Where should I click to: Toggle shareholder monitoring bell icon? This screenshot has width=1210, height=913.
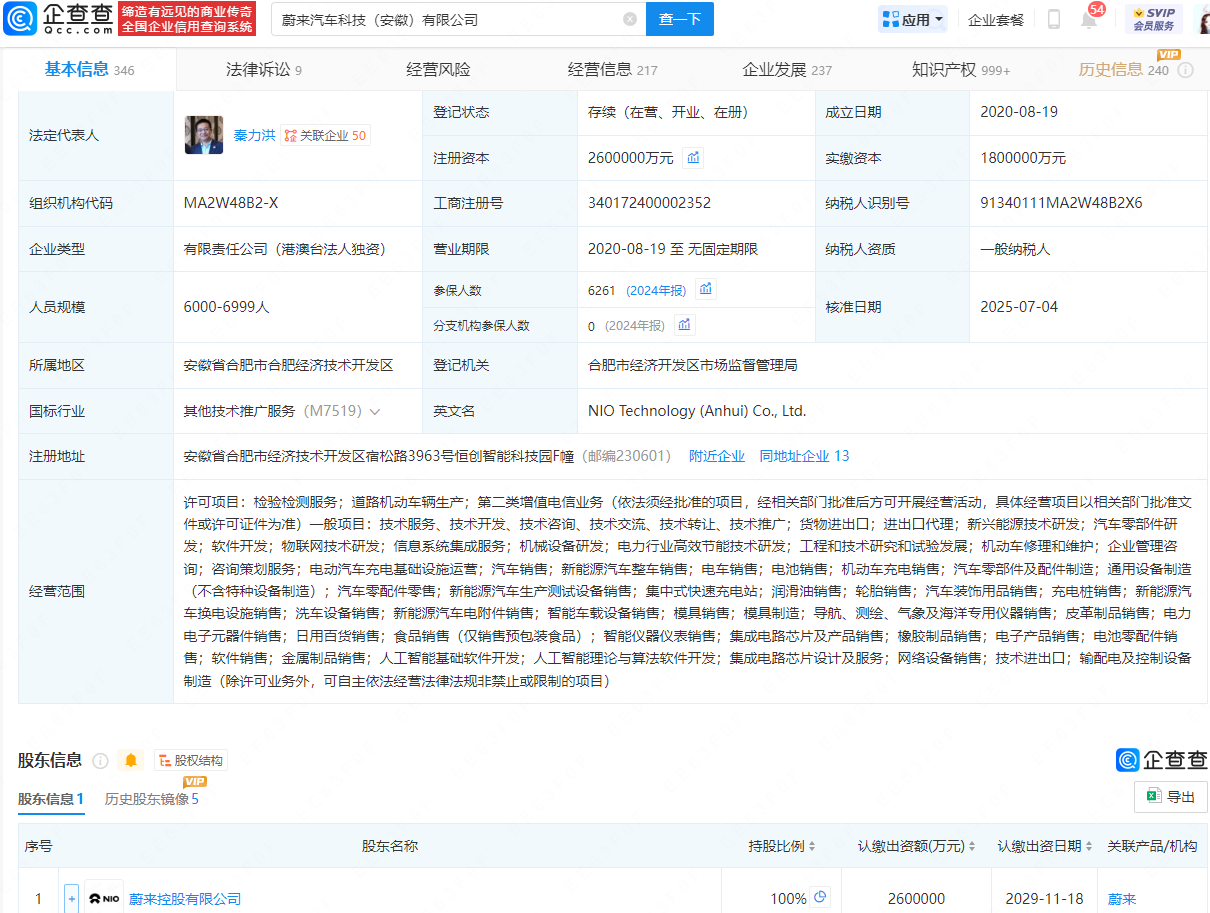tap(130, 761)
